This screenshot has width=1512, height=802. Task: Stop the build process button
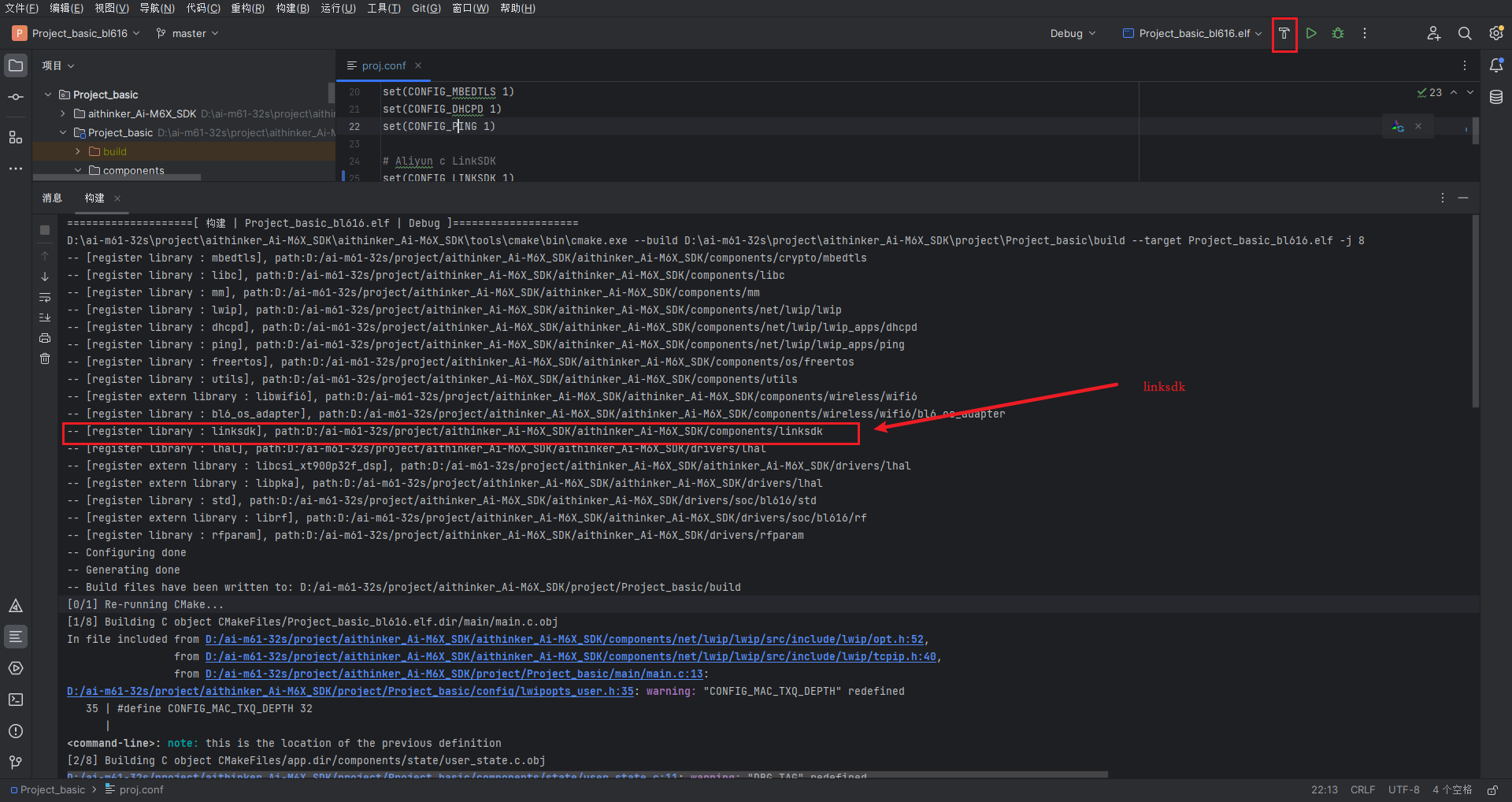tap(45, 230)
